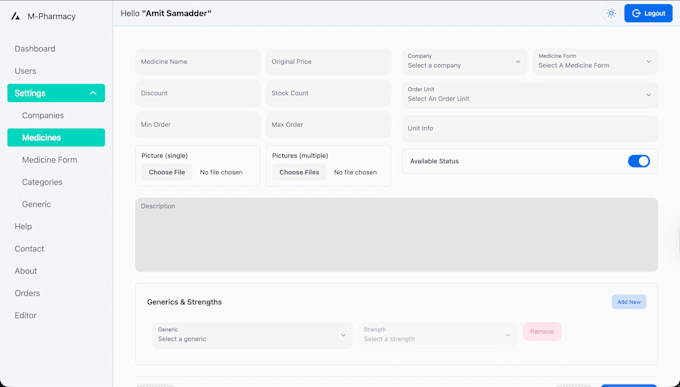Open the Orders page
Screen dimensions: 680x387
[x=27, y=293]
